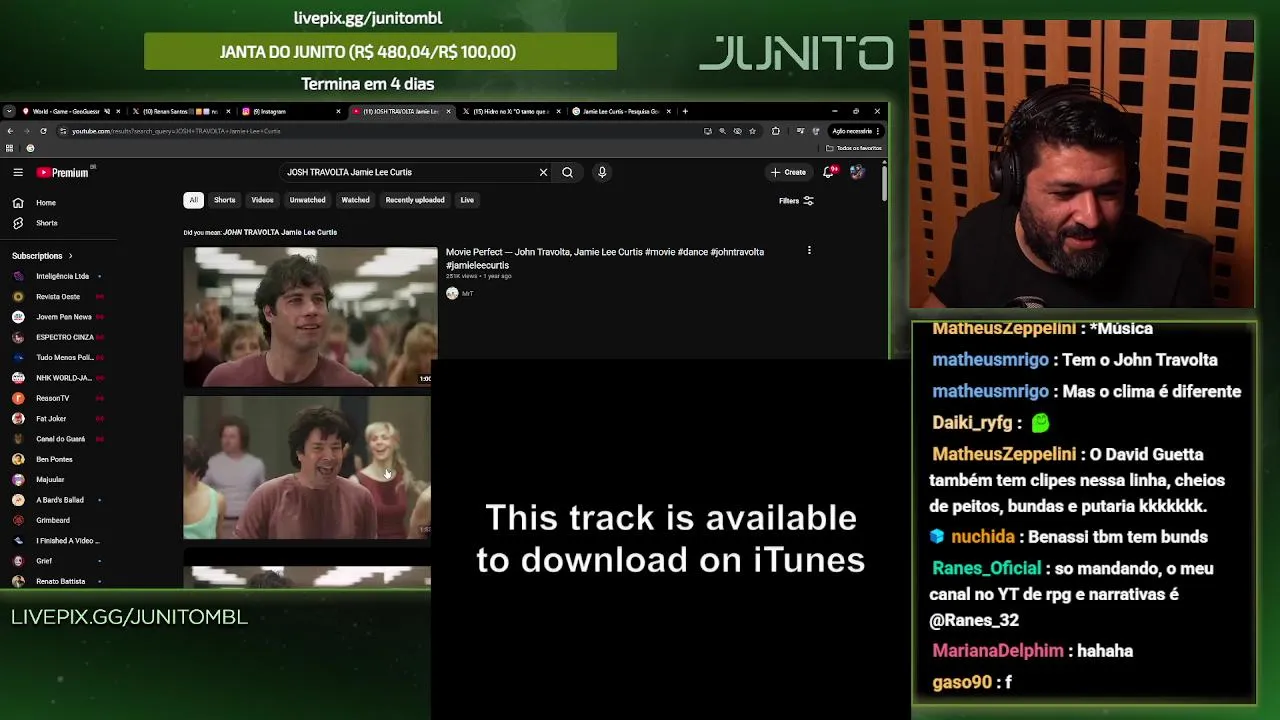This screenshot has height=720, width=1280.
Task: Open YouTube notifications bell
Action: [x=828, y=172]
